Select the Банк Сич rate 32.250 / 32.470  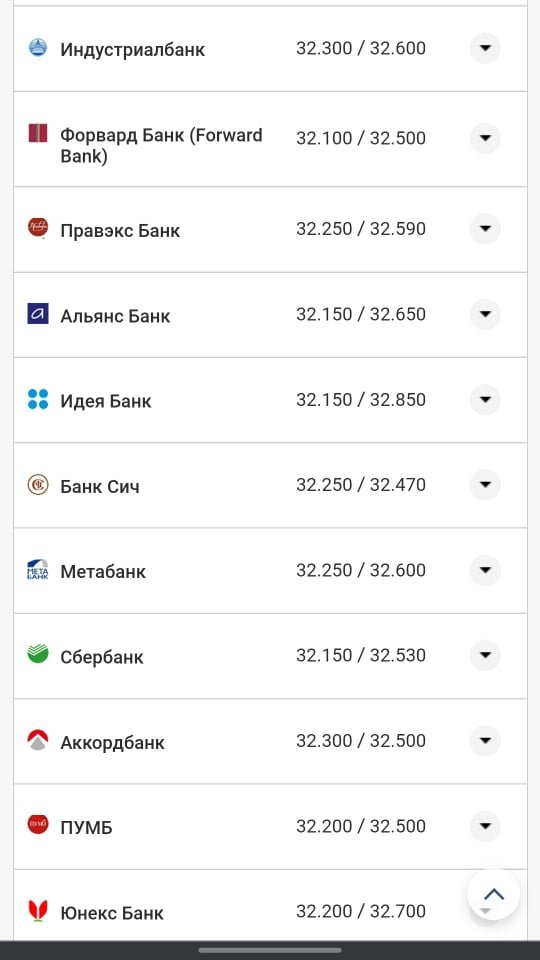[x=361, y=485]
